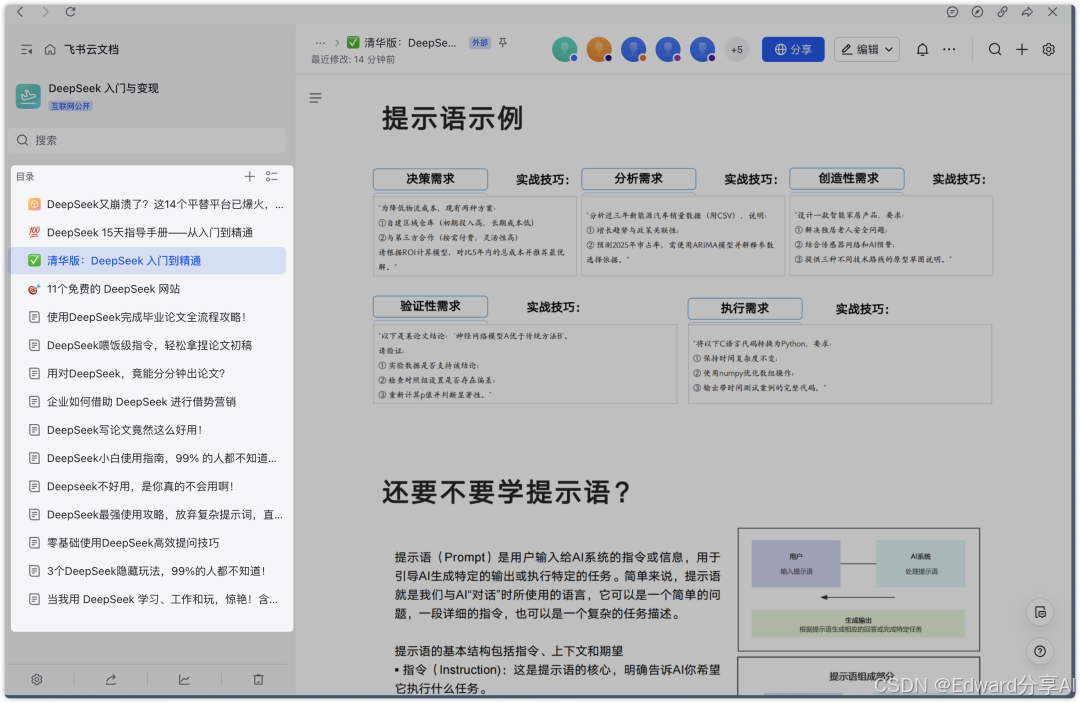Open the 编辑 mode dropdown

tap(867, 50)
